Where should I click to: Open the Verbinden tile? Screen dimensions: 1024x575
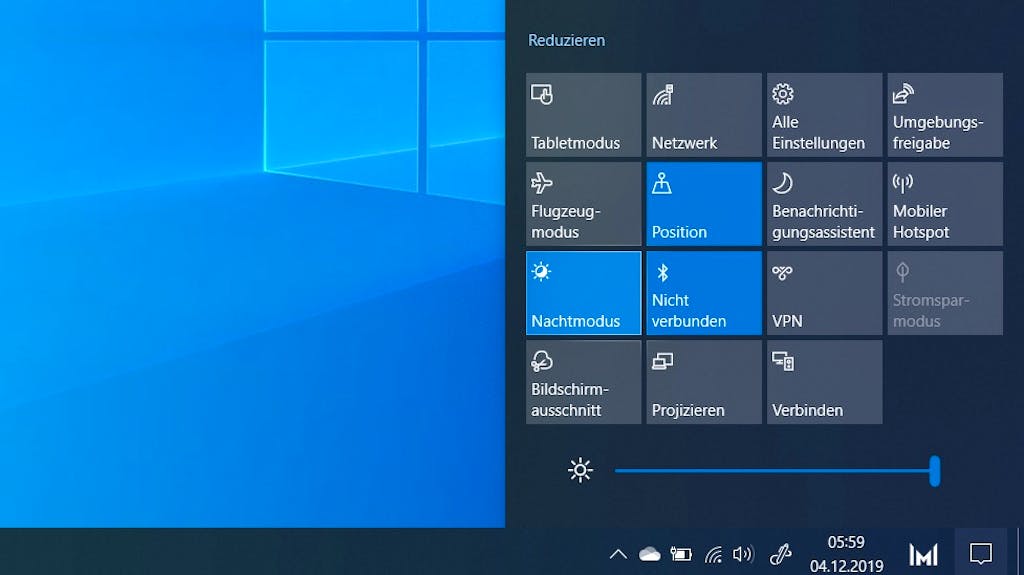coord(824,382)
